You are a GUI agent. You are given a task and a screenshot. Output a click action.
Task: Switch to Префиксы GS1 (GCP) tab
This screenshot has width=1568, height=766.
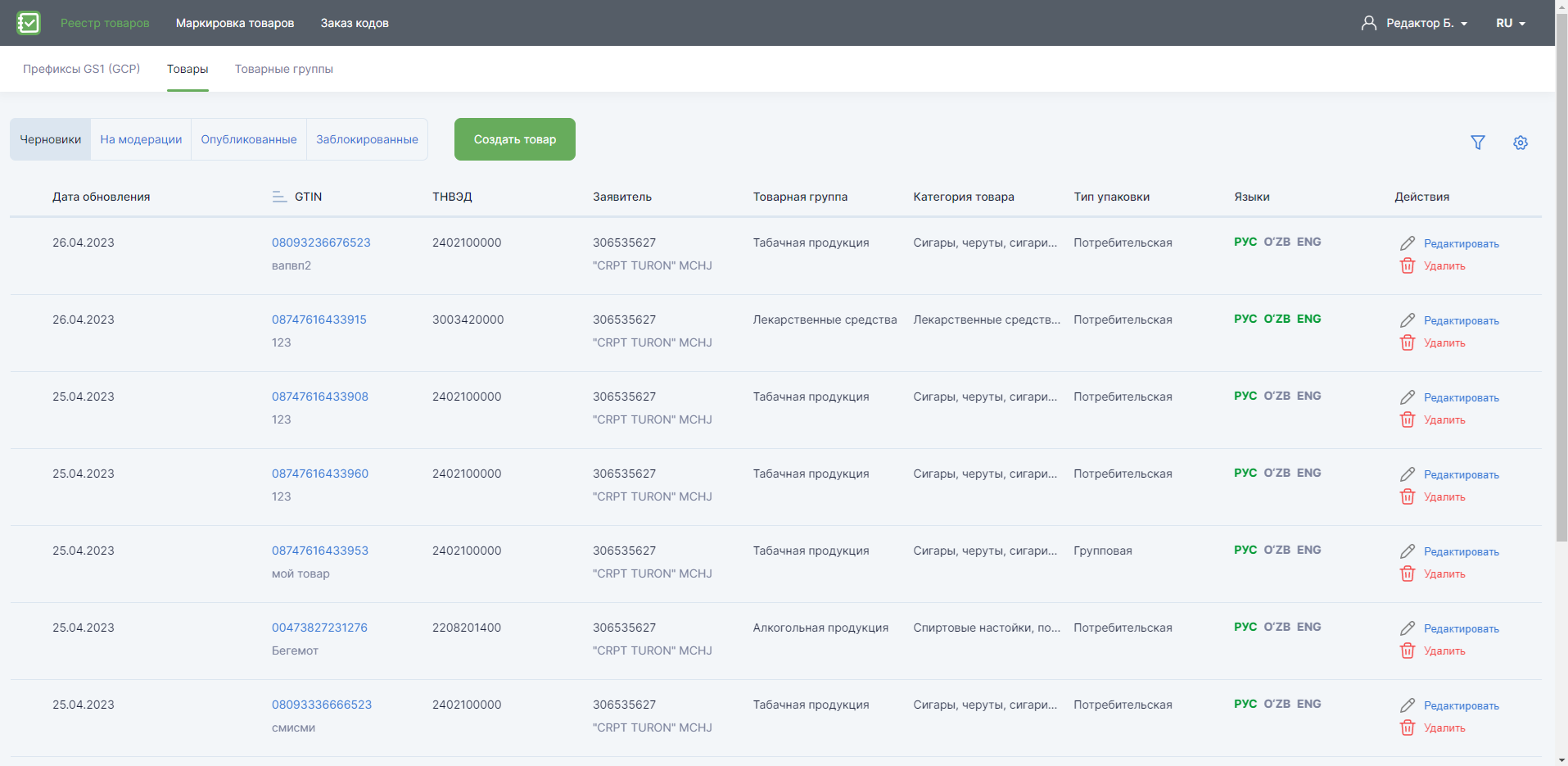coord(81,69)
